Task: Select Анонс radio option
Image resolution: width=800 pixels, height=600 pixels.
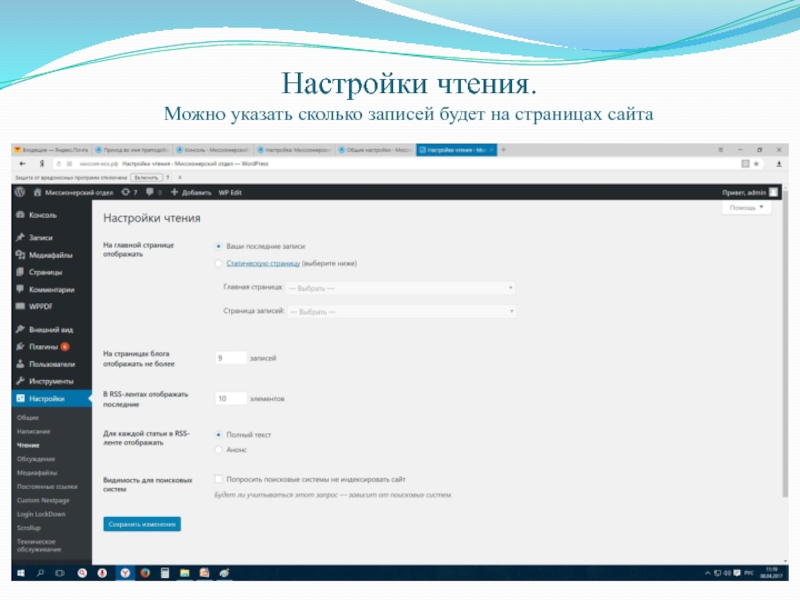Action: pos(218,449)
